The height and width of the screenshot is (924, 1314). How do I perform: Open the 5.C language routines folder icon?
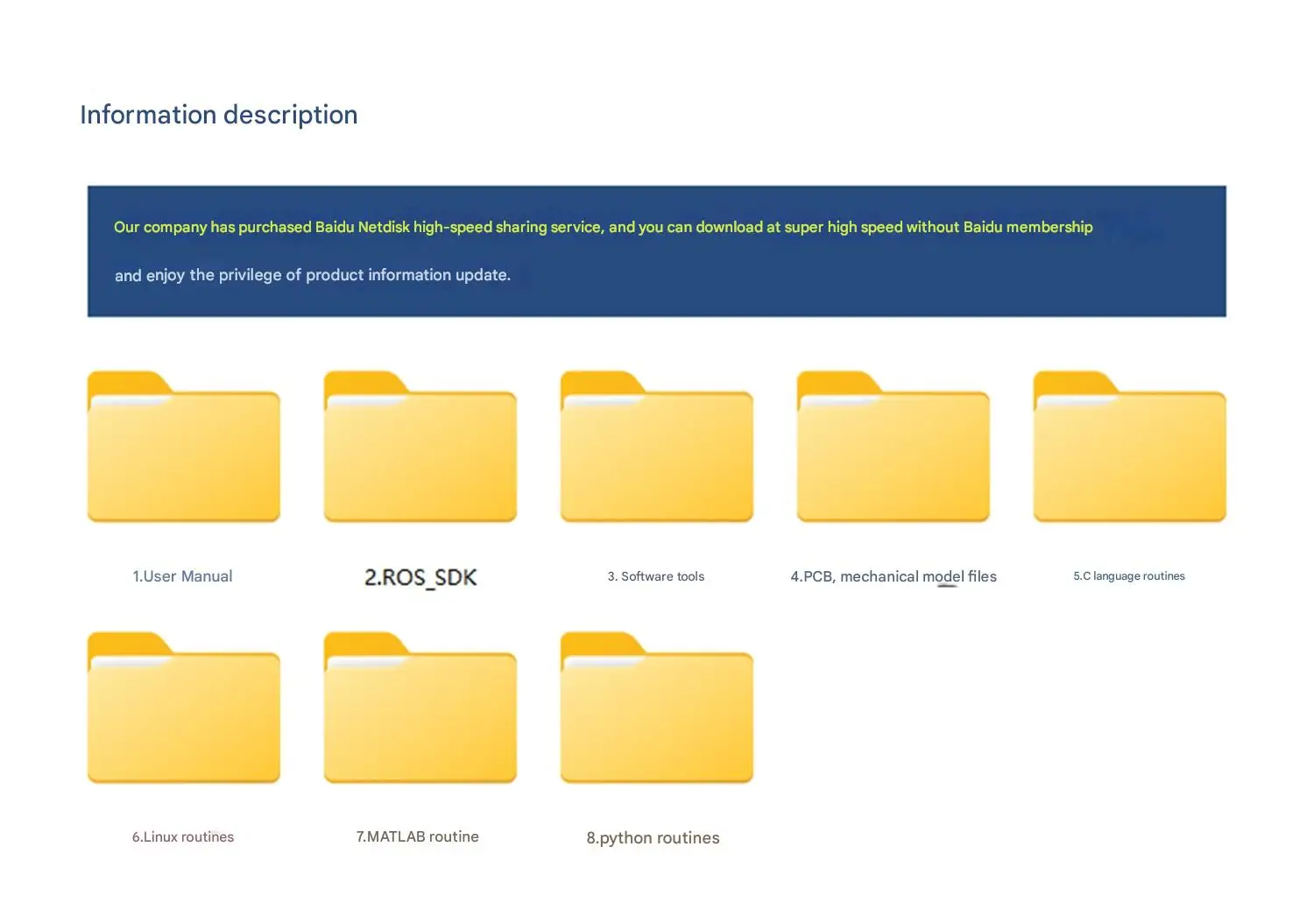(1130, 447)
